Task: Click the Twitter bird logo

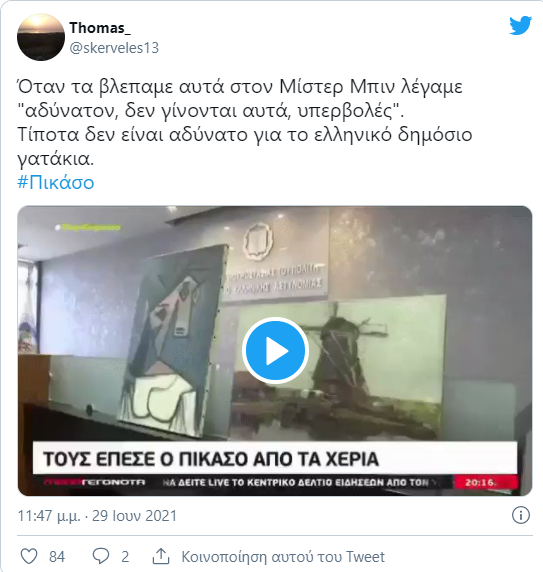Action: point(520,25)
